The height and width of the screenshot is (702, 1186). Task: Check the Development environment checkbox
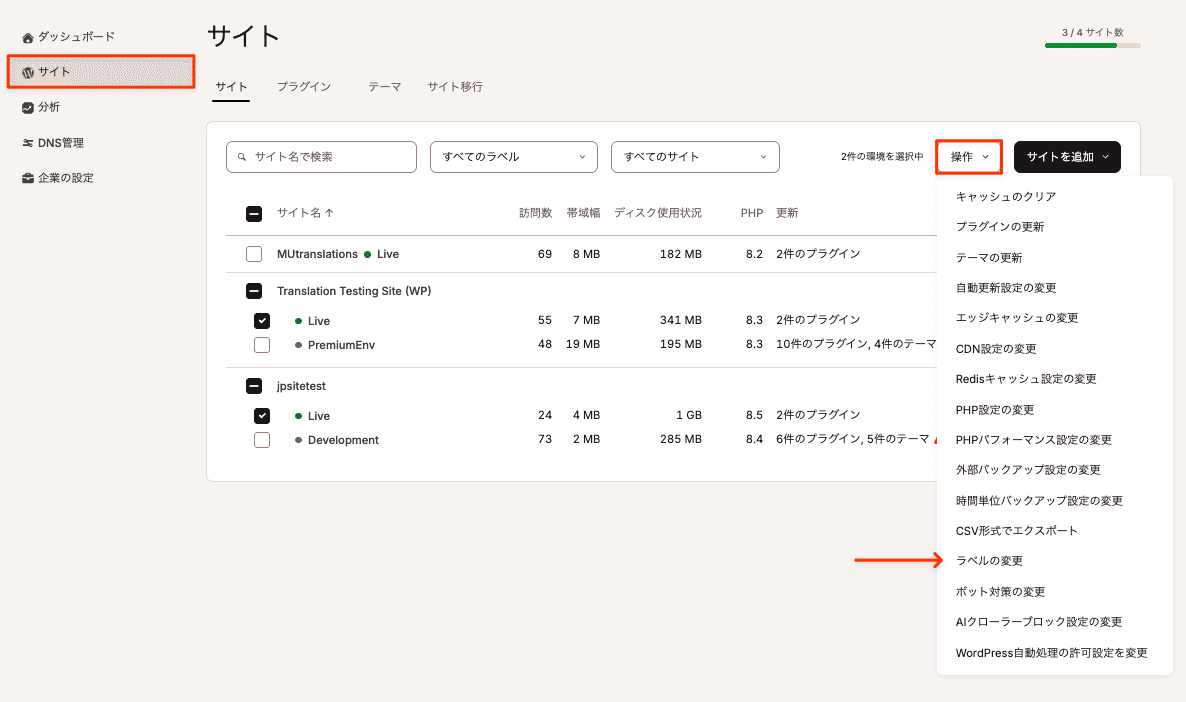click(x=262, y=440)
